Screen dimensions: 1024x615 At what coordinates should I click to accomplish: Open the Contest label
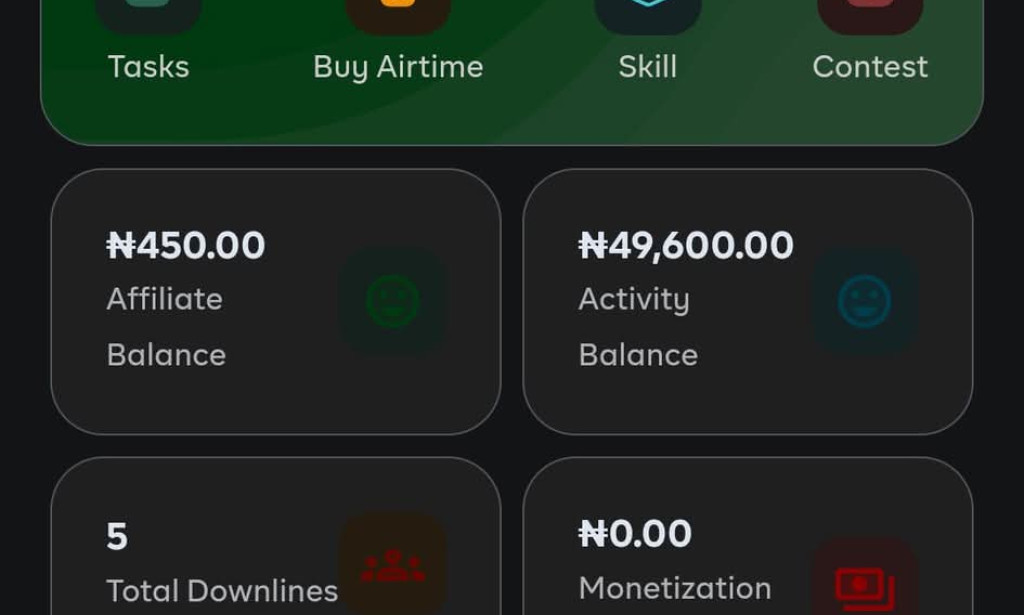tap(870, 67)
